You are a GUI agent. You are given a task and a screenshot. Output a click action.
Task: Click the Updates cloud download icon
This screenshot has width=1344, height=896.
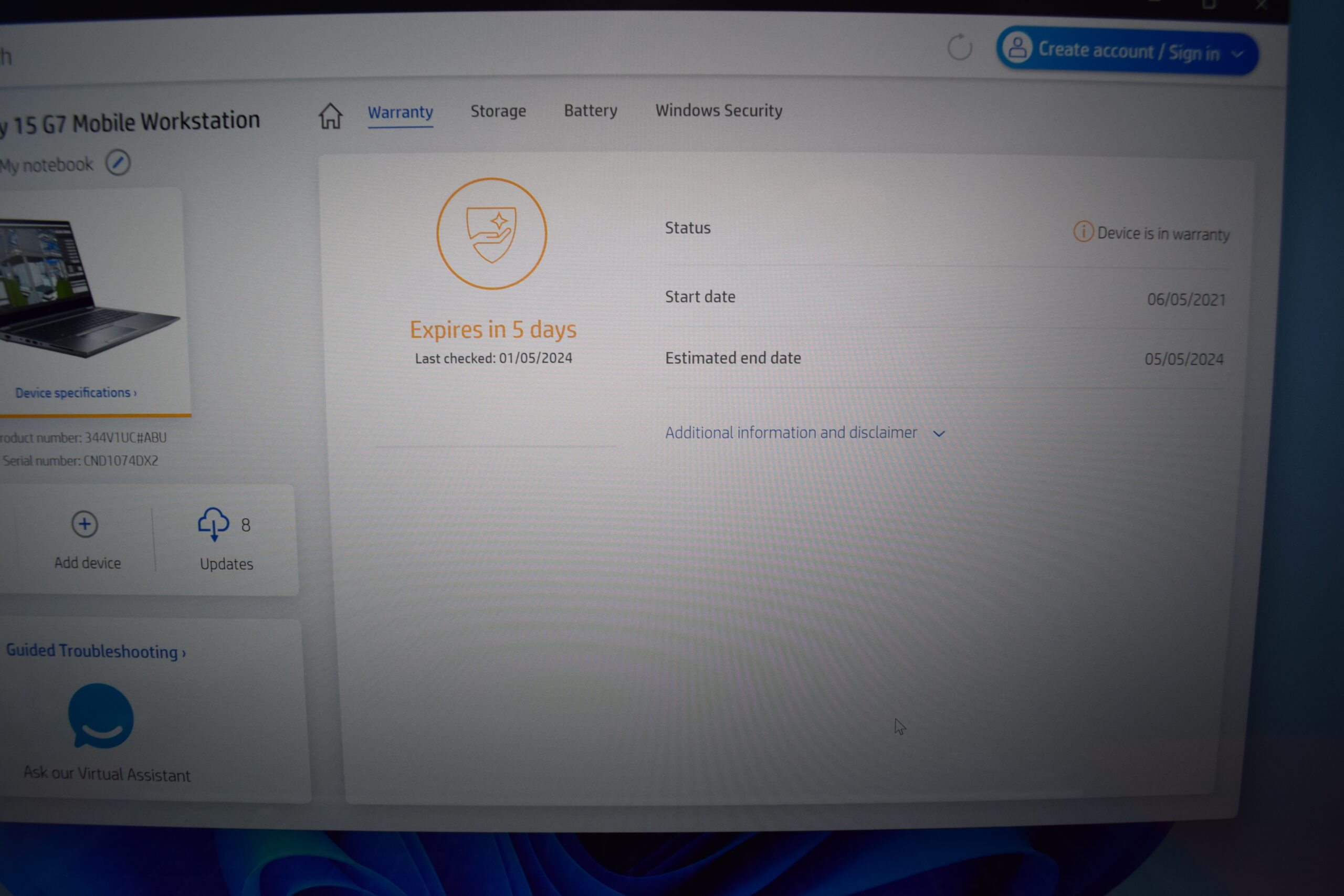[213, 524]
